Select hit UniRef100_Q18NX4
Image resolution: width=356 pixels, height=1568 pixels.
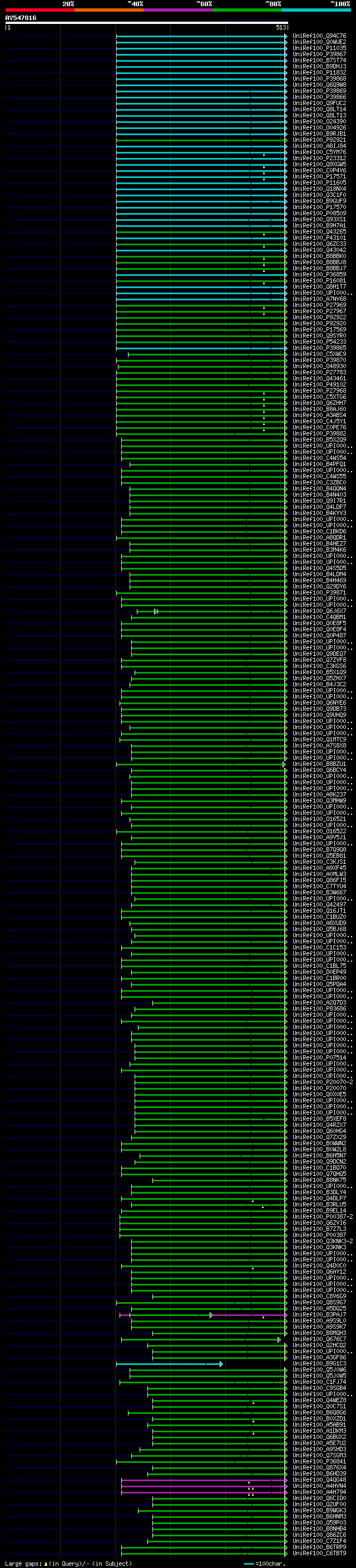pyautogui.click(x=319, y=189)
